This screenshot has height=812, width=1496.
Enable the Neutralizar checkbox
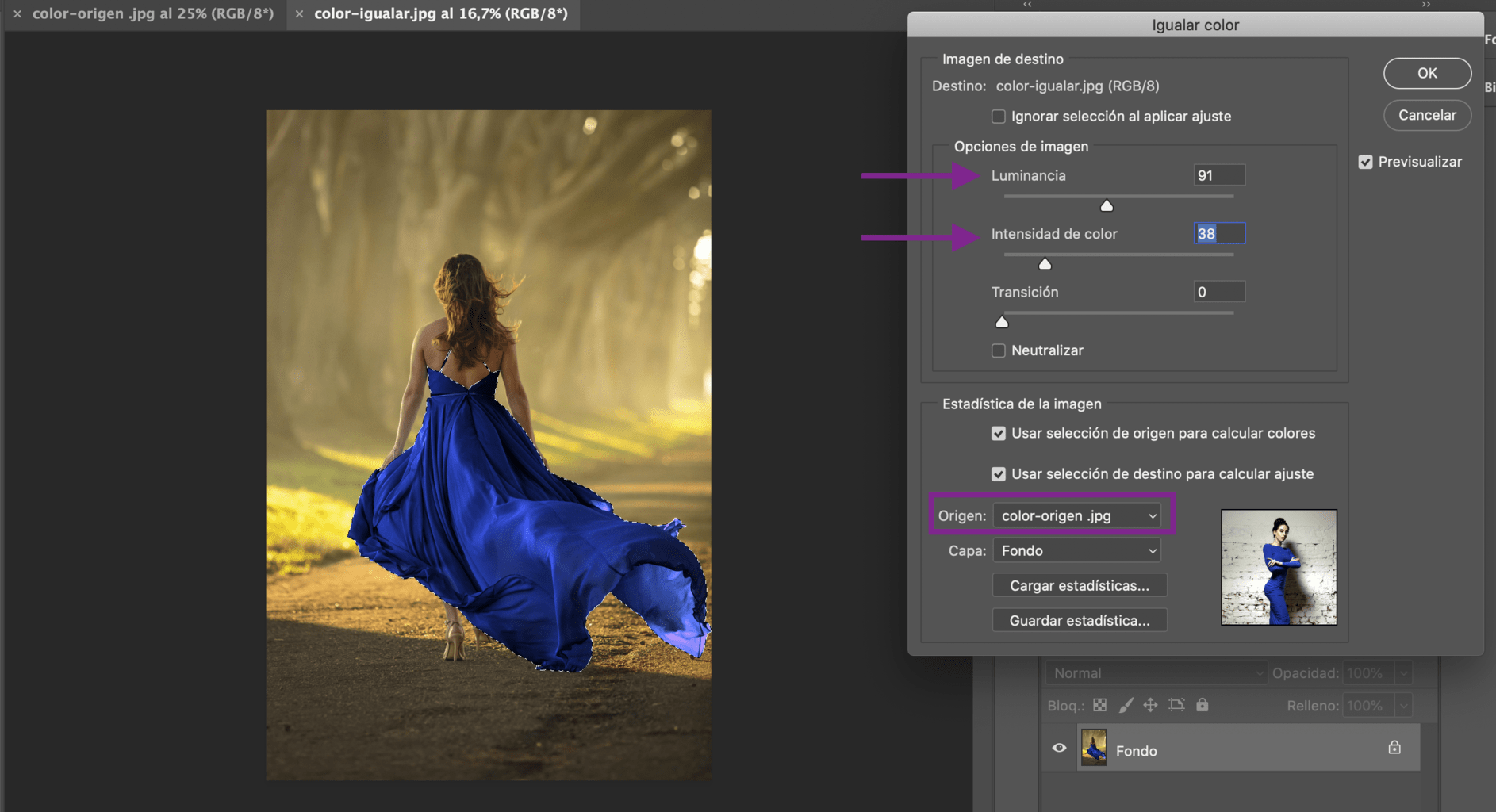[999, 350]
